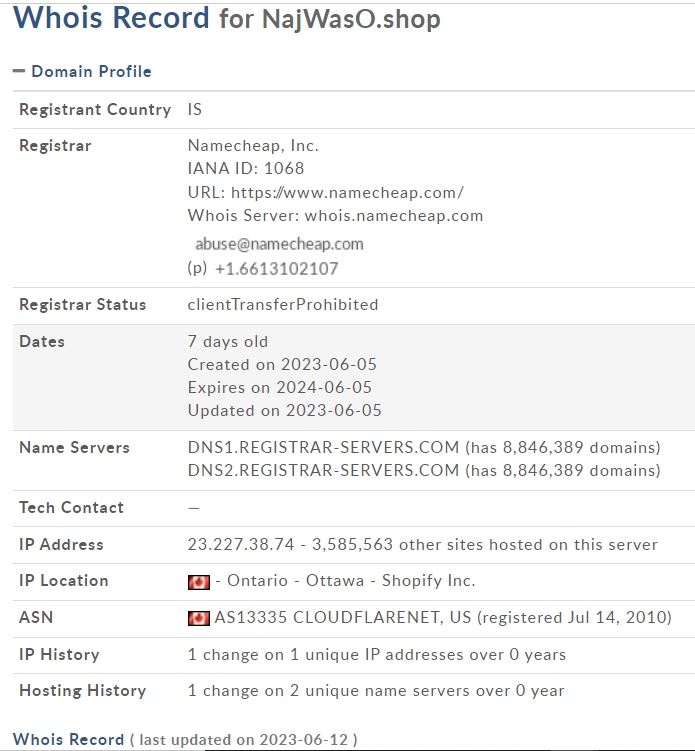Click the IP Address label
The height and width of the screenshot is (751, 695).
pos(61,545)
